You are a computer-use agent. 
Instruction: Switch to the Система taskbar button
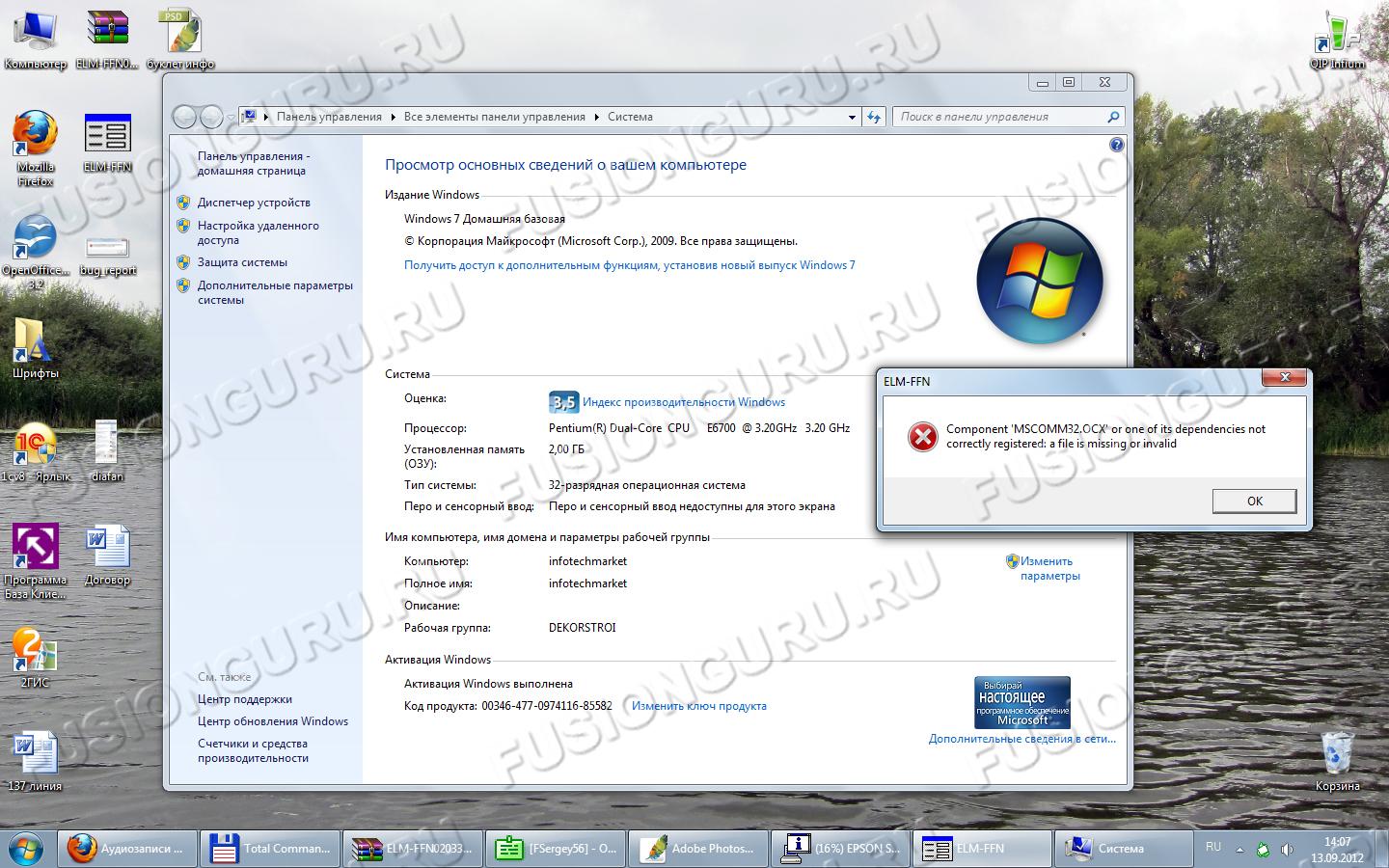coord(1123,849)
